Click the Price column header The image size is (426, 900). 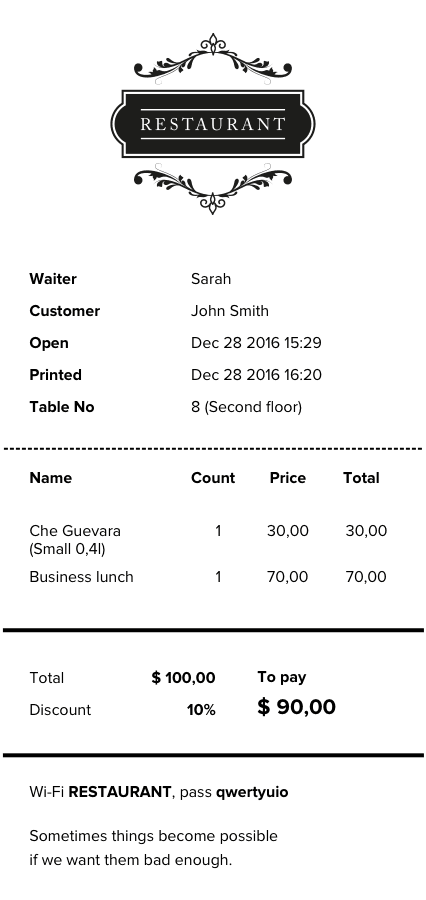[288, 478]
